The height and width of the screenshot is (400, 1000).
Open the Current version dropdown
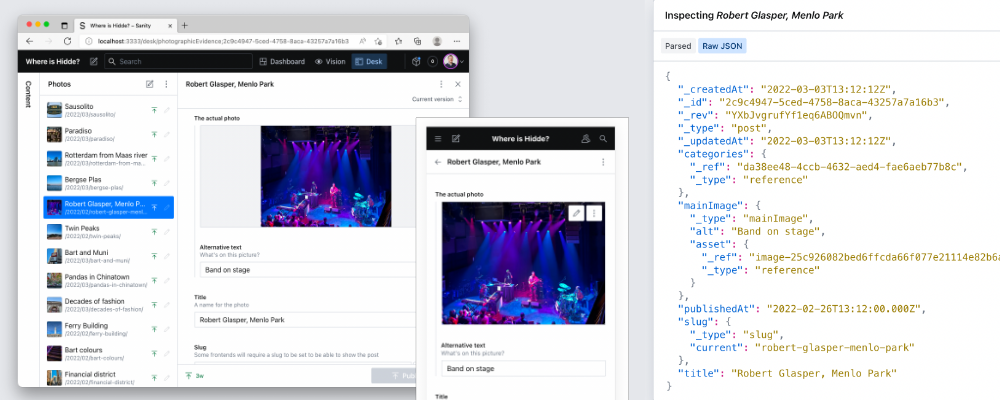(x=437, y=99)
